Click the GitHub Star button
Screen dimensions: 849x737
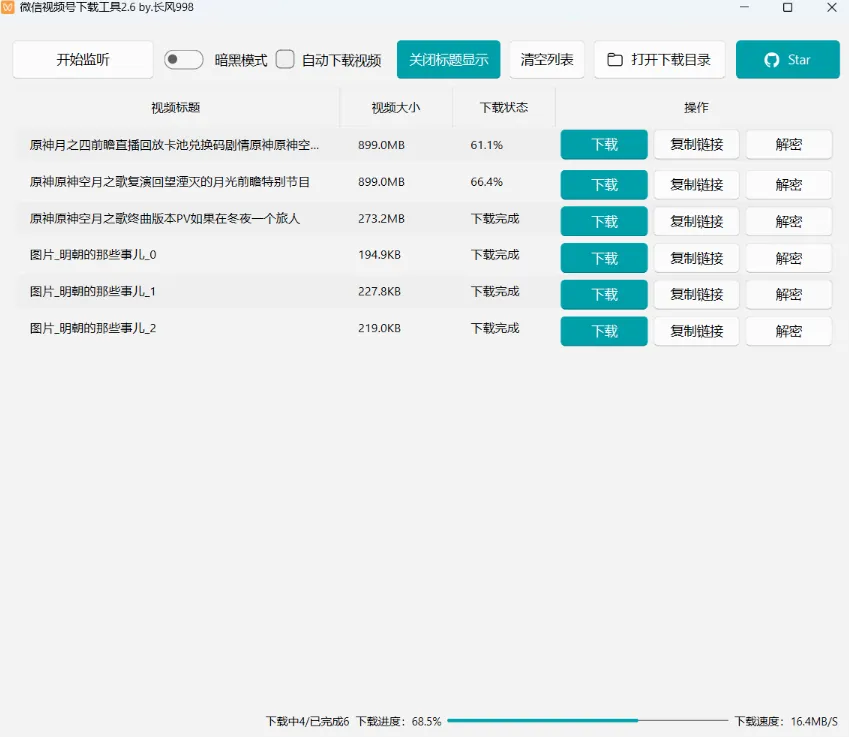[787, 60]
